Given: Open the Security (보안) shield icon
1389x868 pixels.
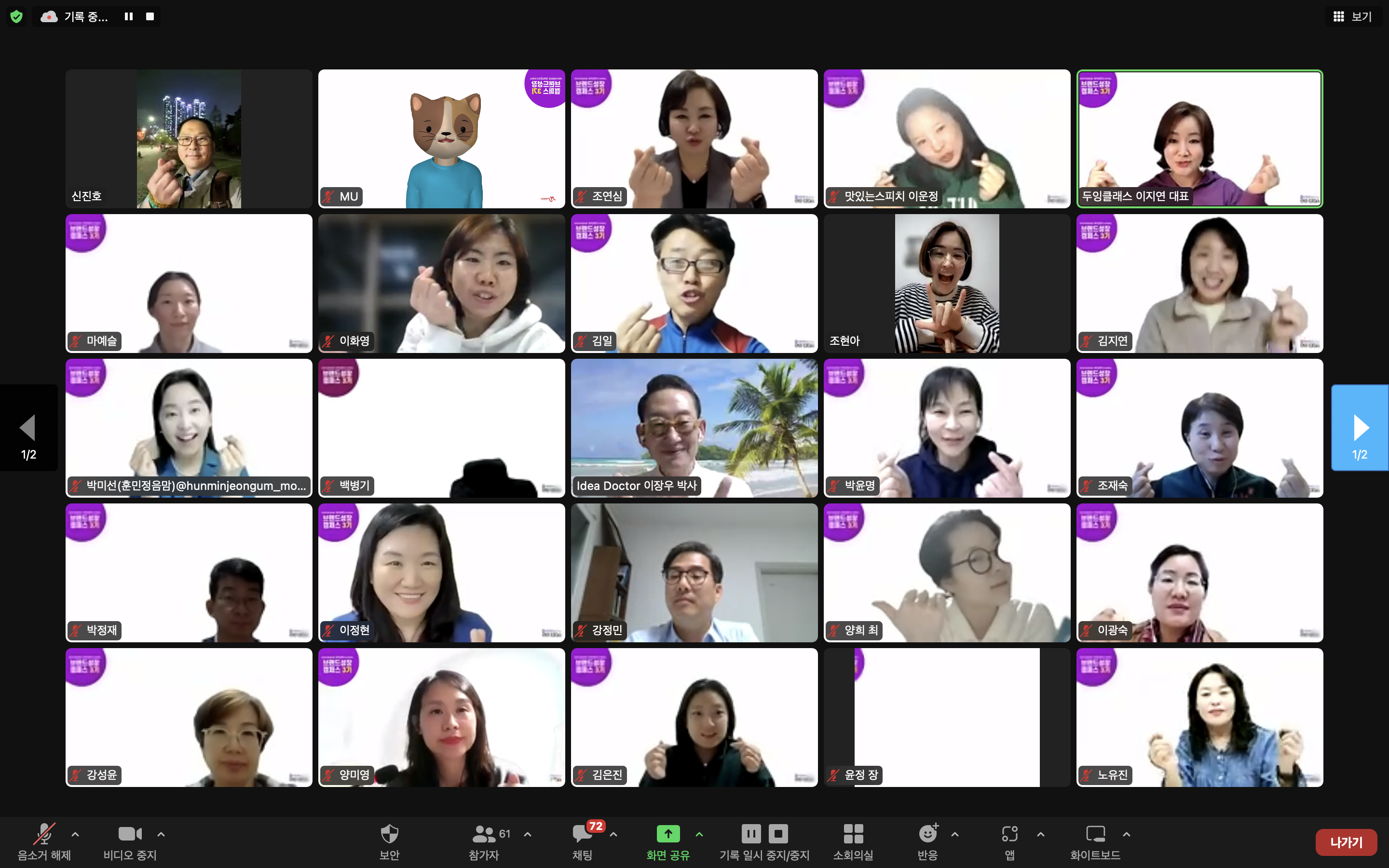Looking at the screenshot, I should (x=389, y=834).
